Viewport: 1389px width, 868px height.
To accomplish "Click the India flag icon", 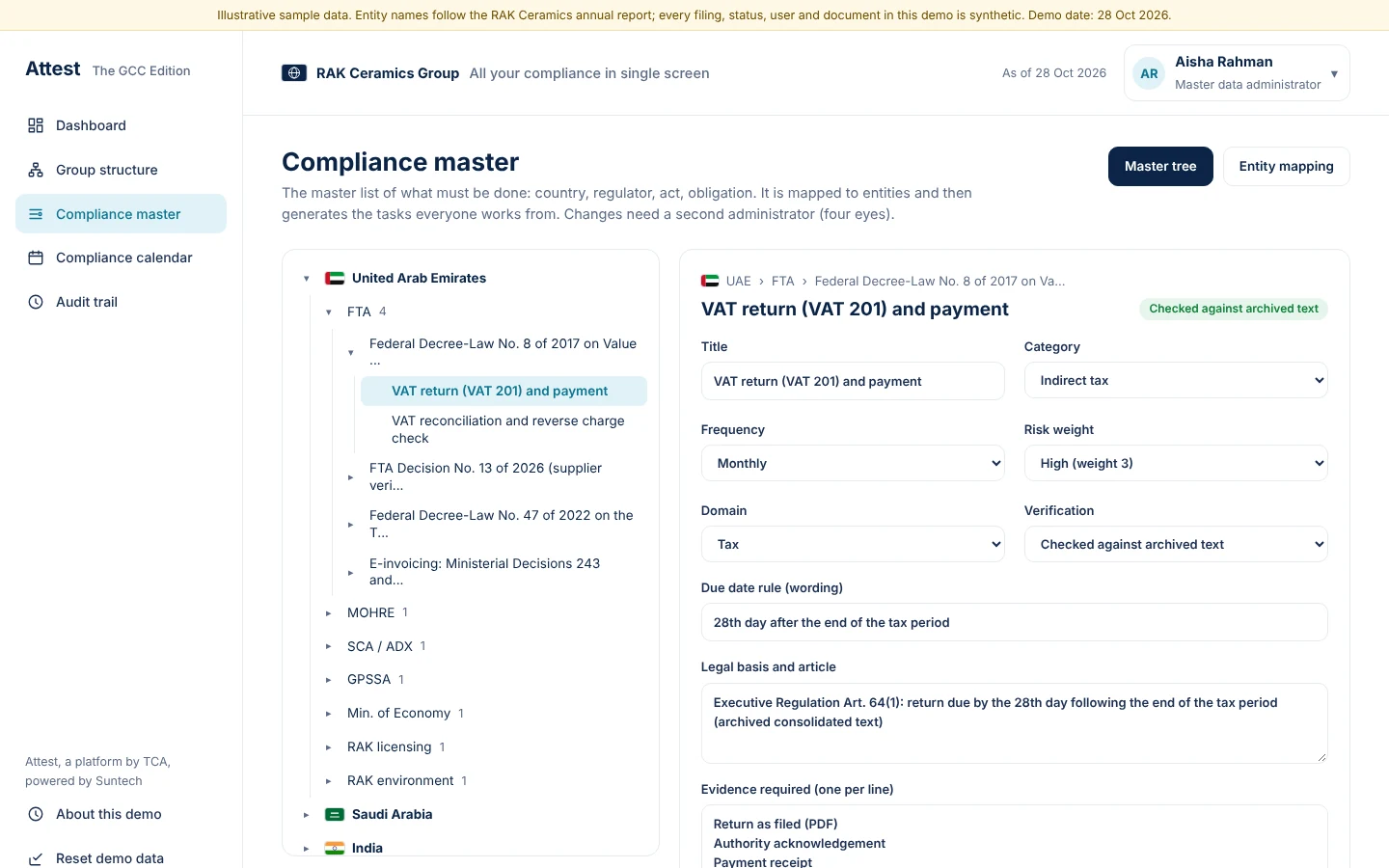I will (335, 848).
